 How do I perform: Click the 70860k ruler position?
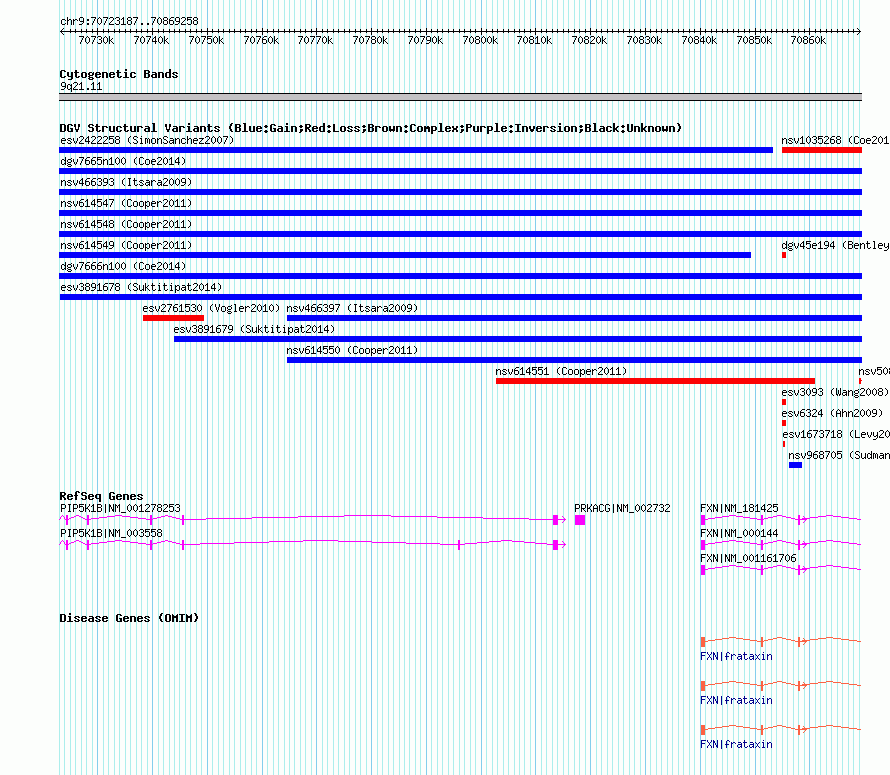[x=808, y=40]
